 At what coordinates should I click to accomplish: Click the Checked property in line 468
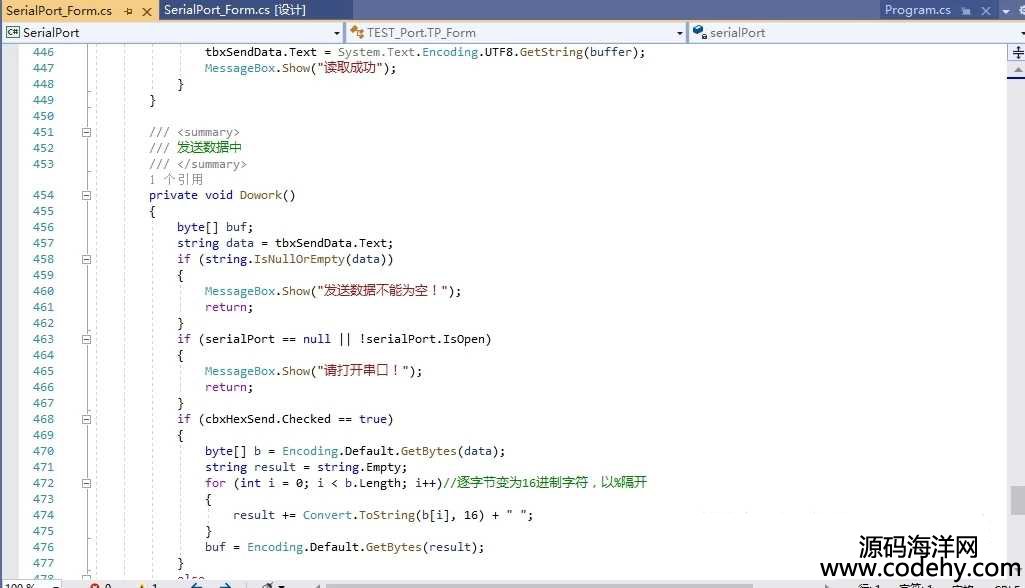point(306,419)
